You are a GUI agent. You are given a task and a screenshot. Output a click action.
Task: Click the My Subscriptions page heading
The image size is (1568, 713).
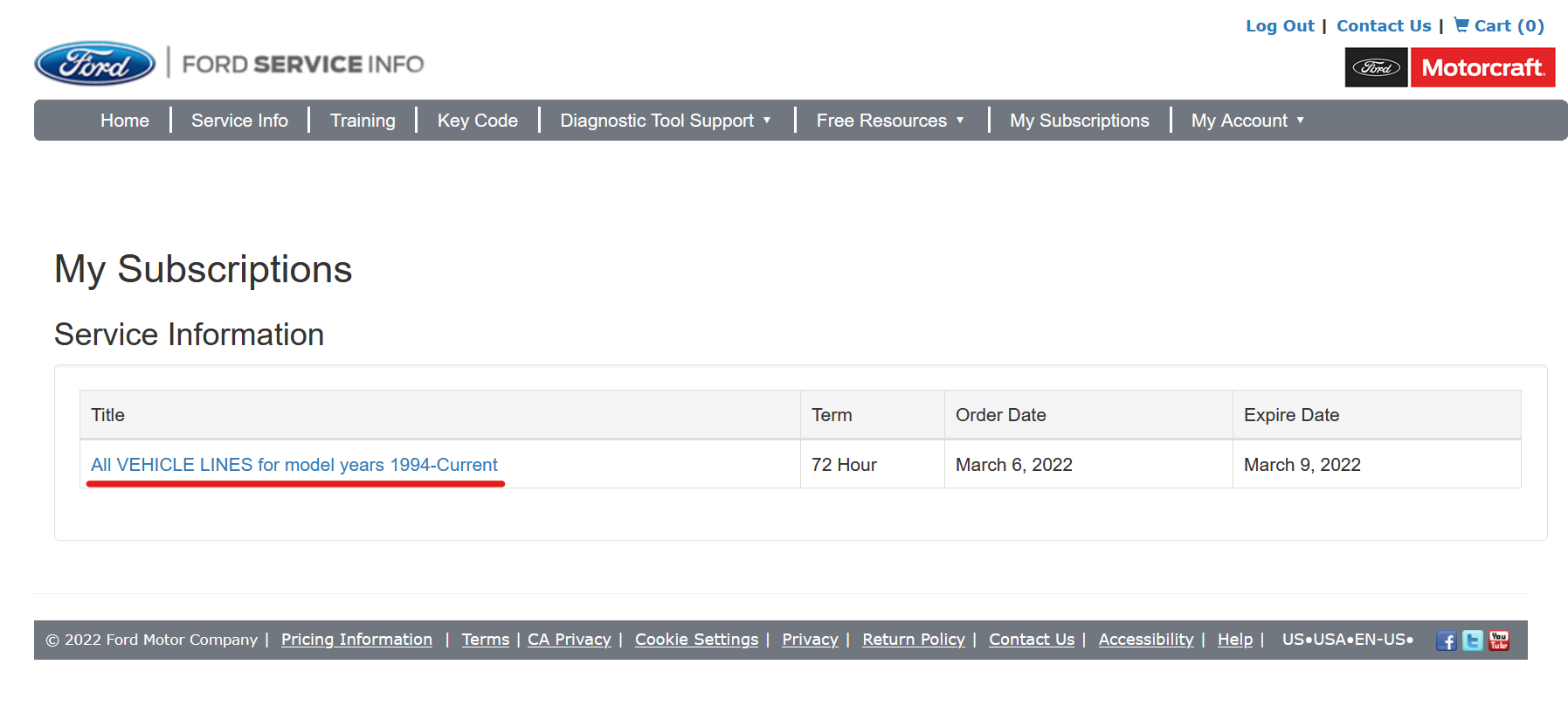coord(203,269)
